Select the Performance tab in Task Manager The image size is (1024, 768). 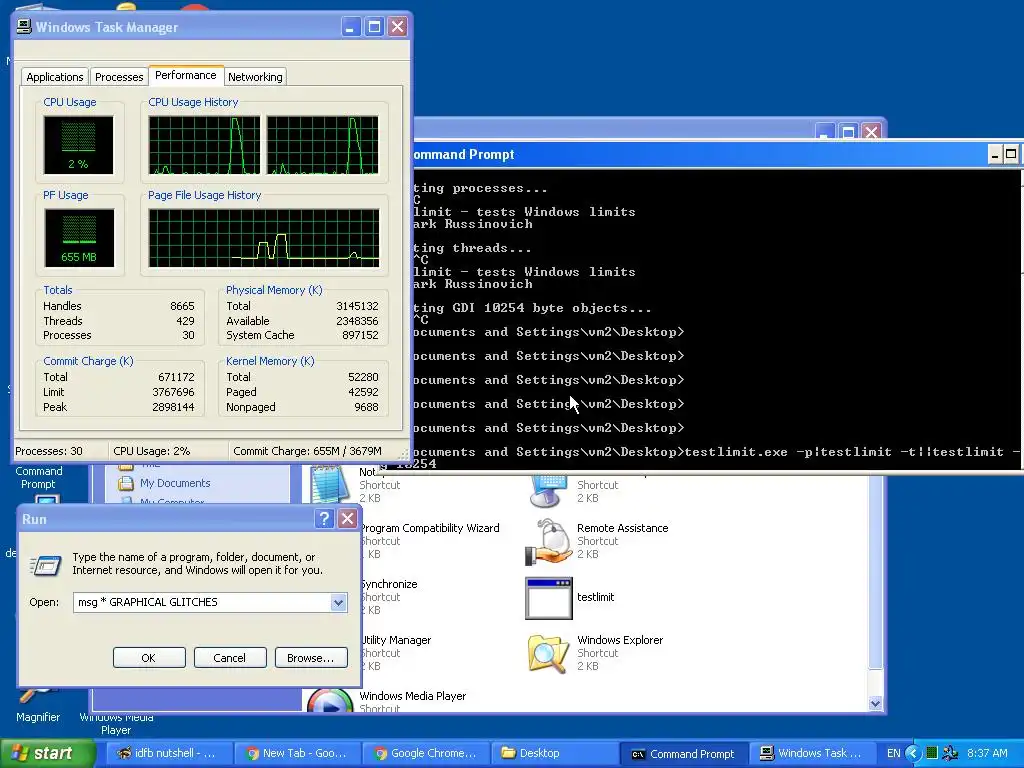pyautogui.click(x=185, y=75)
